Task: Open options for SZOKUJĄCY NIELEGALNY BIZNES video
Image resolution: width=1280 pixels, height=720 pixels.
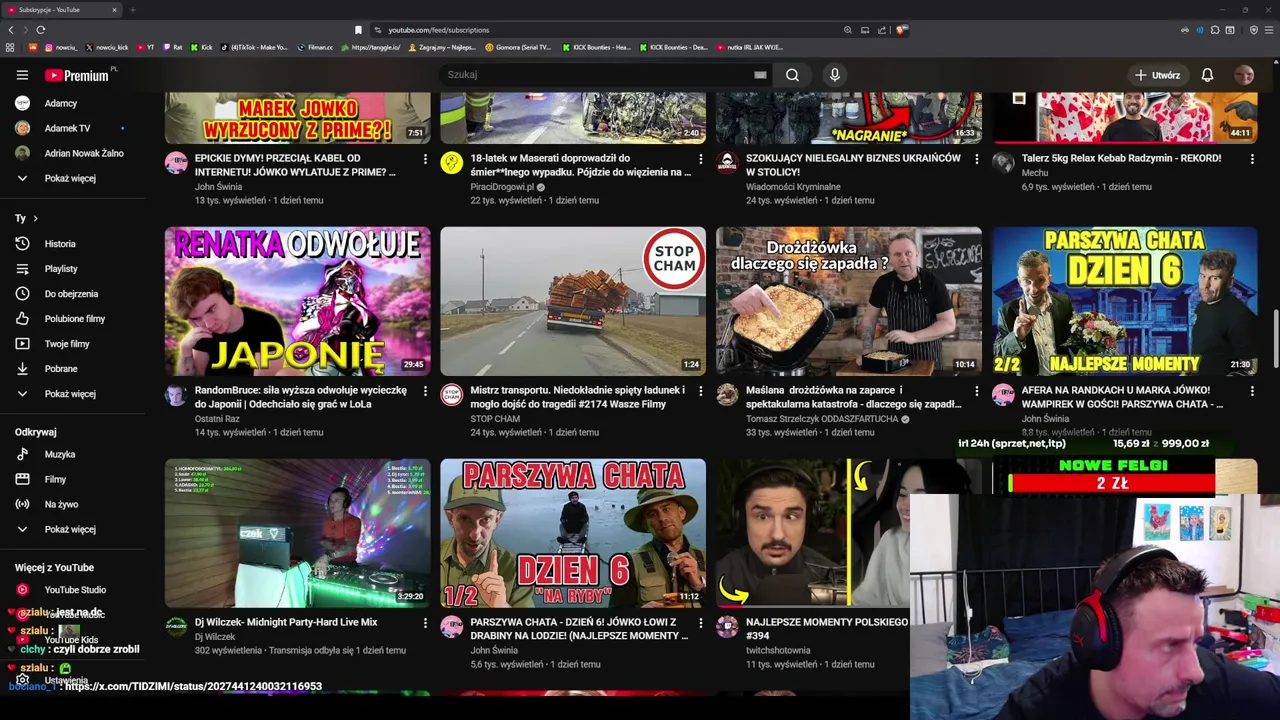Action: click(976, 159)
